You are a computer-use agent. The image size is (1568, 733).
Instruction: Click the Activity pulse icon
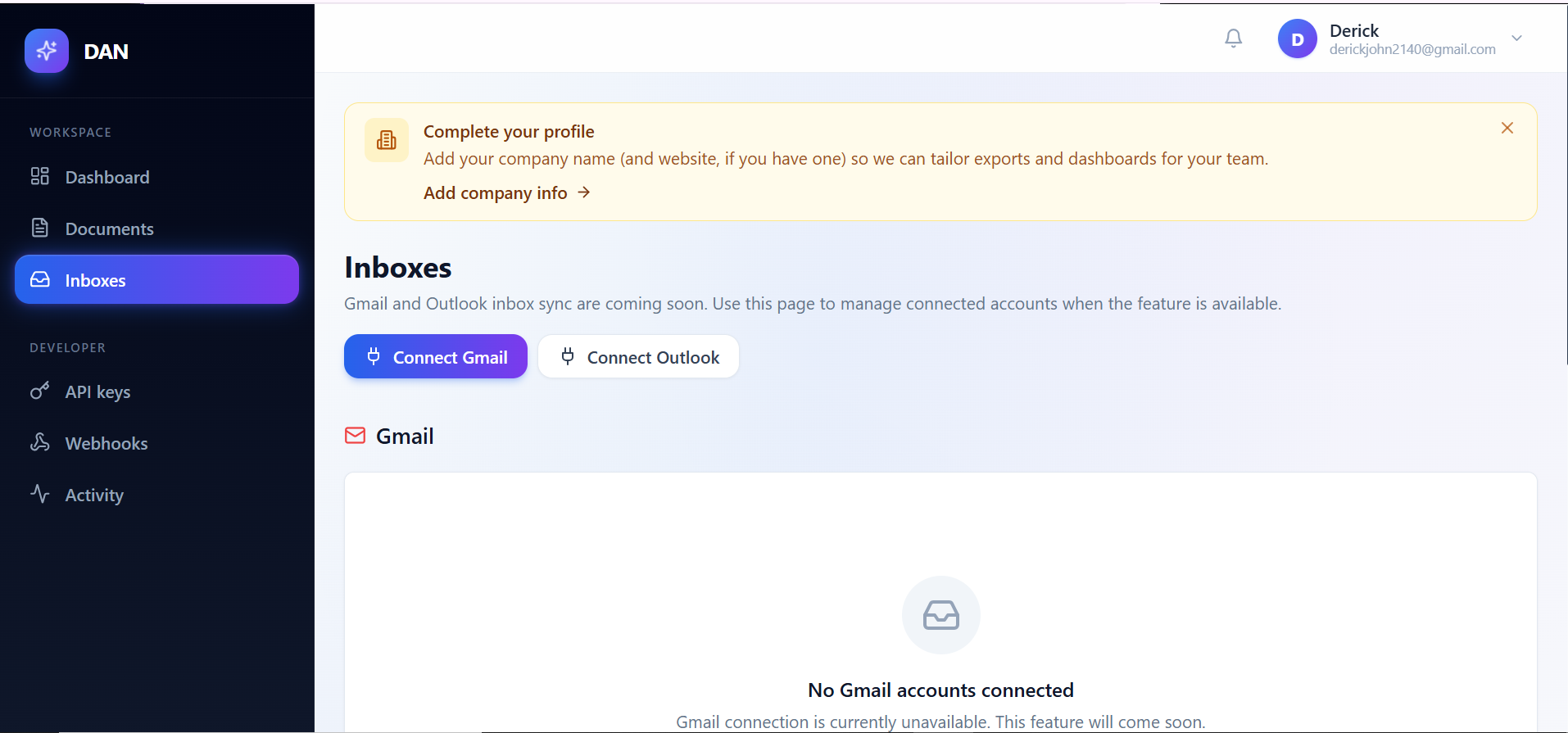pos(40,494)
